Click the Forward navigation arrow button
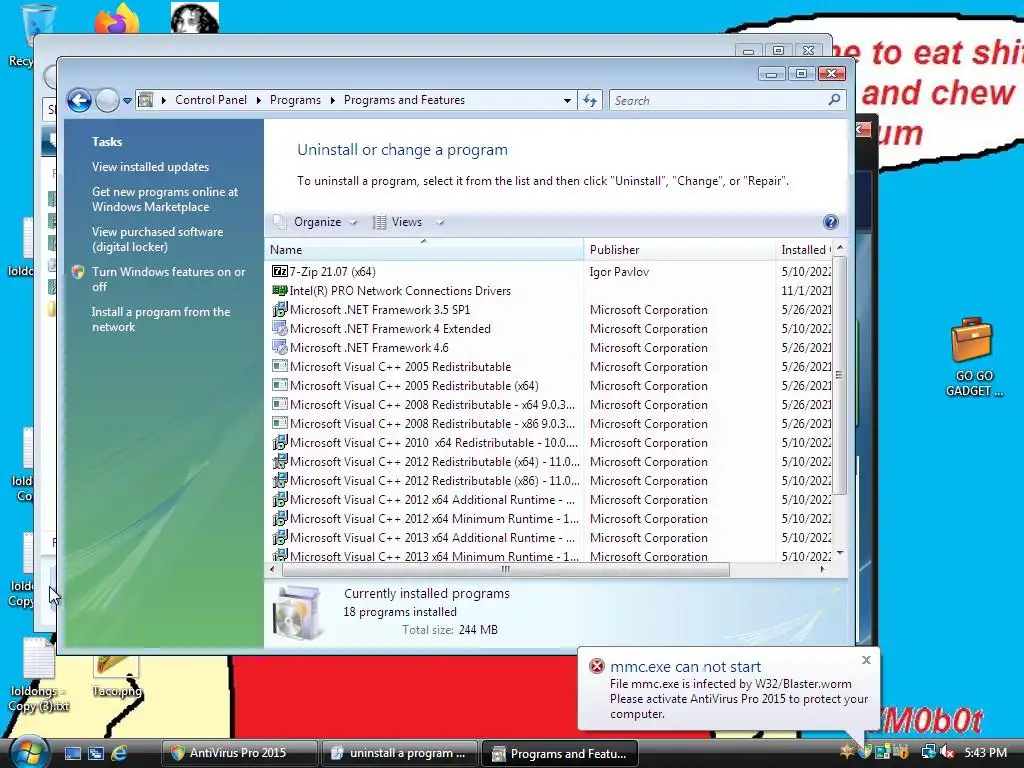Viewport: 1024px width, 768px height. pos(107,101)
